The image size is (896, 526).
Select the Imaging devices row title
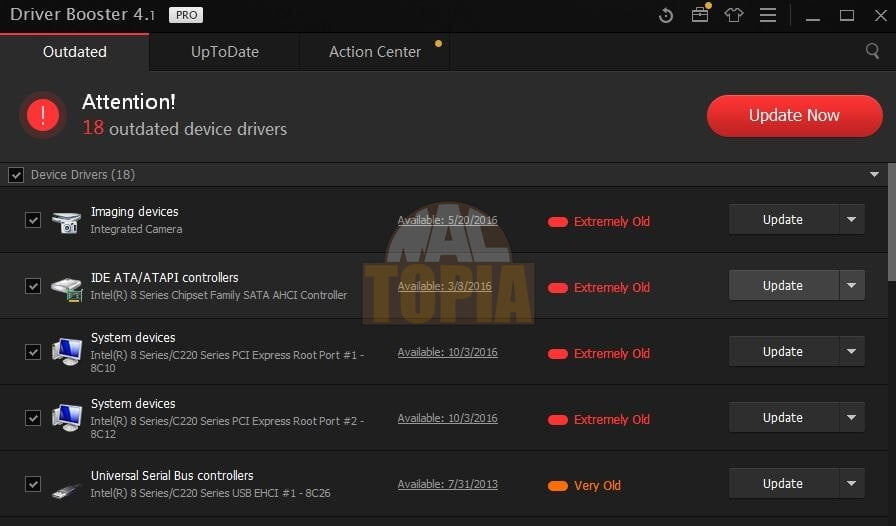point(134,212)
